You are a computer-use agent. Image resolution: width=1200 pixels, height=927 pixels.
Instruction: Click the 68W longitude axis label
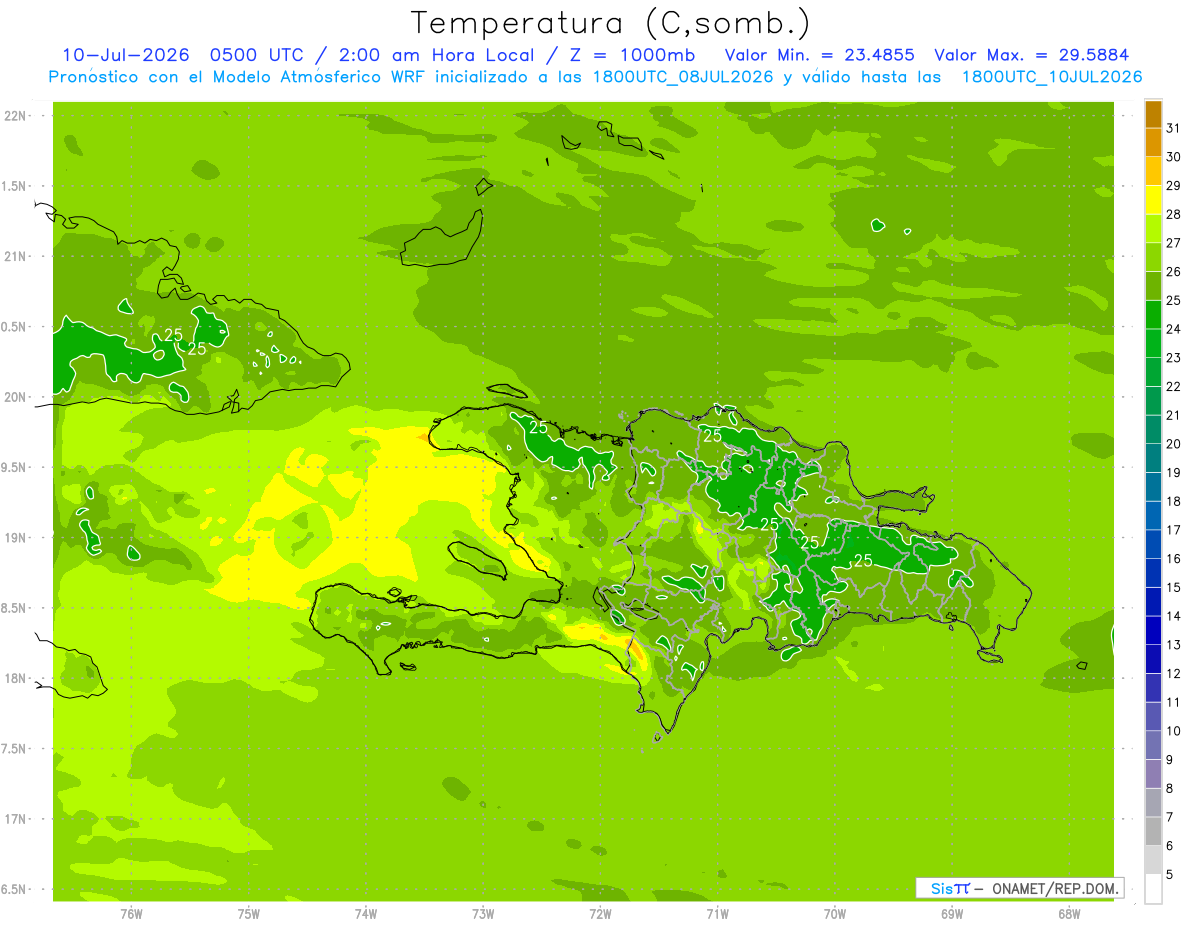pyautogui.click(x=1069, y=913)
